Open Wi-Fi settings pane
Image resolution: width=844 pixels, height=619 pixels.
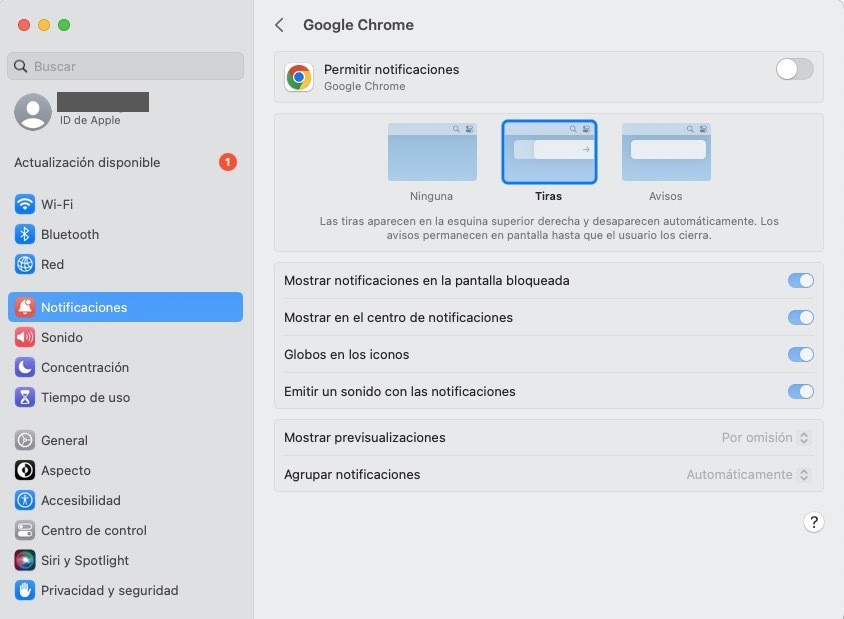pos(125,205)
